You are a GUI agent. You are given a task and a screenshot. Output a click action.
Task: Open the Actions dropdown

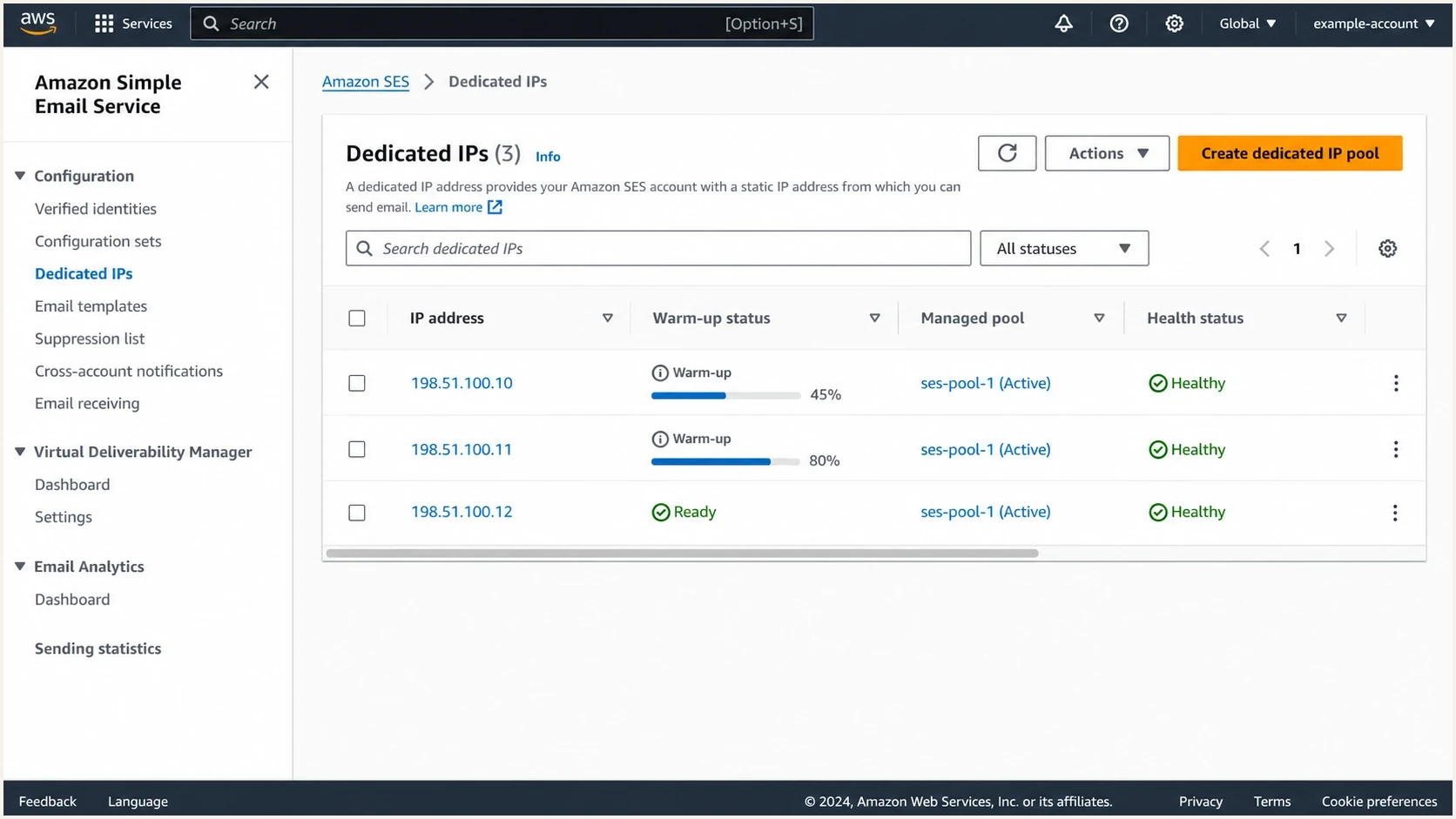point(1107,153)
